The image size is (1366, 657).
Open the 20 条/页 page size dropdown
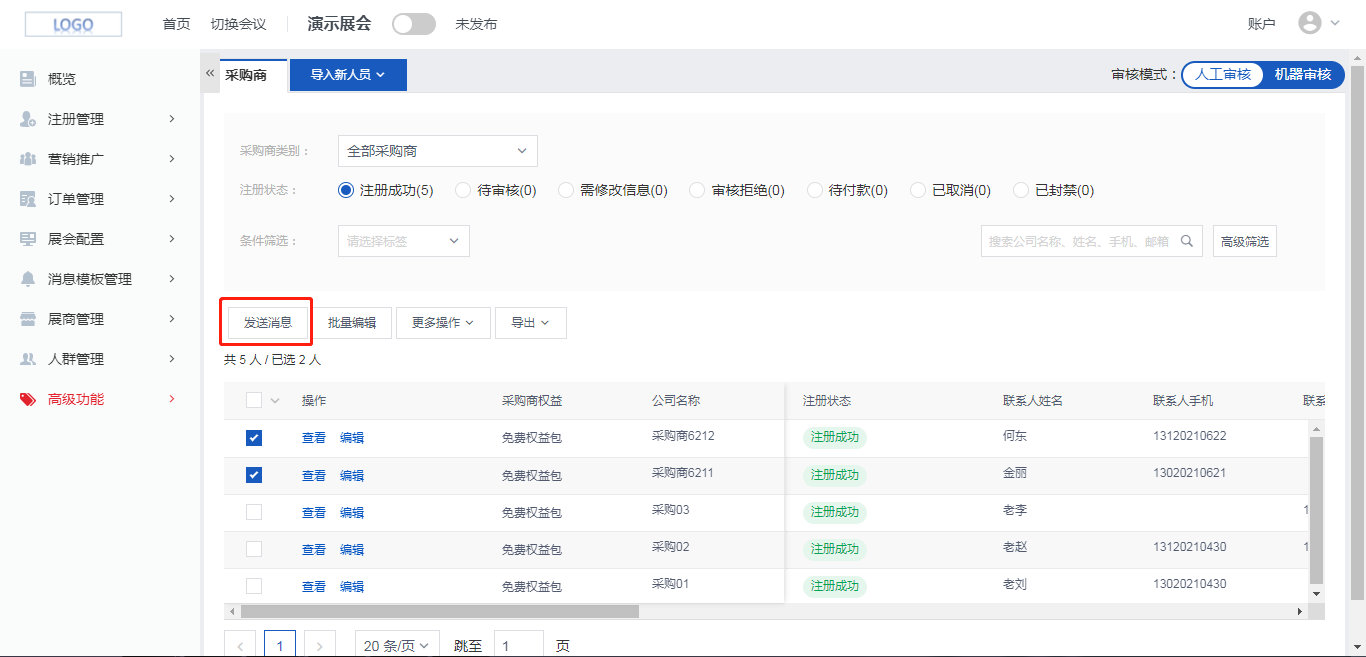pos(397,646)
